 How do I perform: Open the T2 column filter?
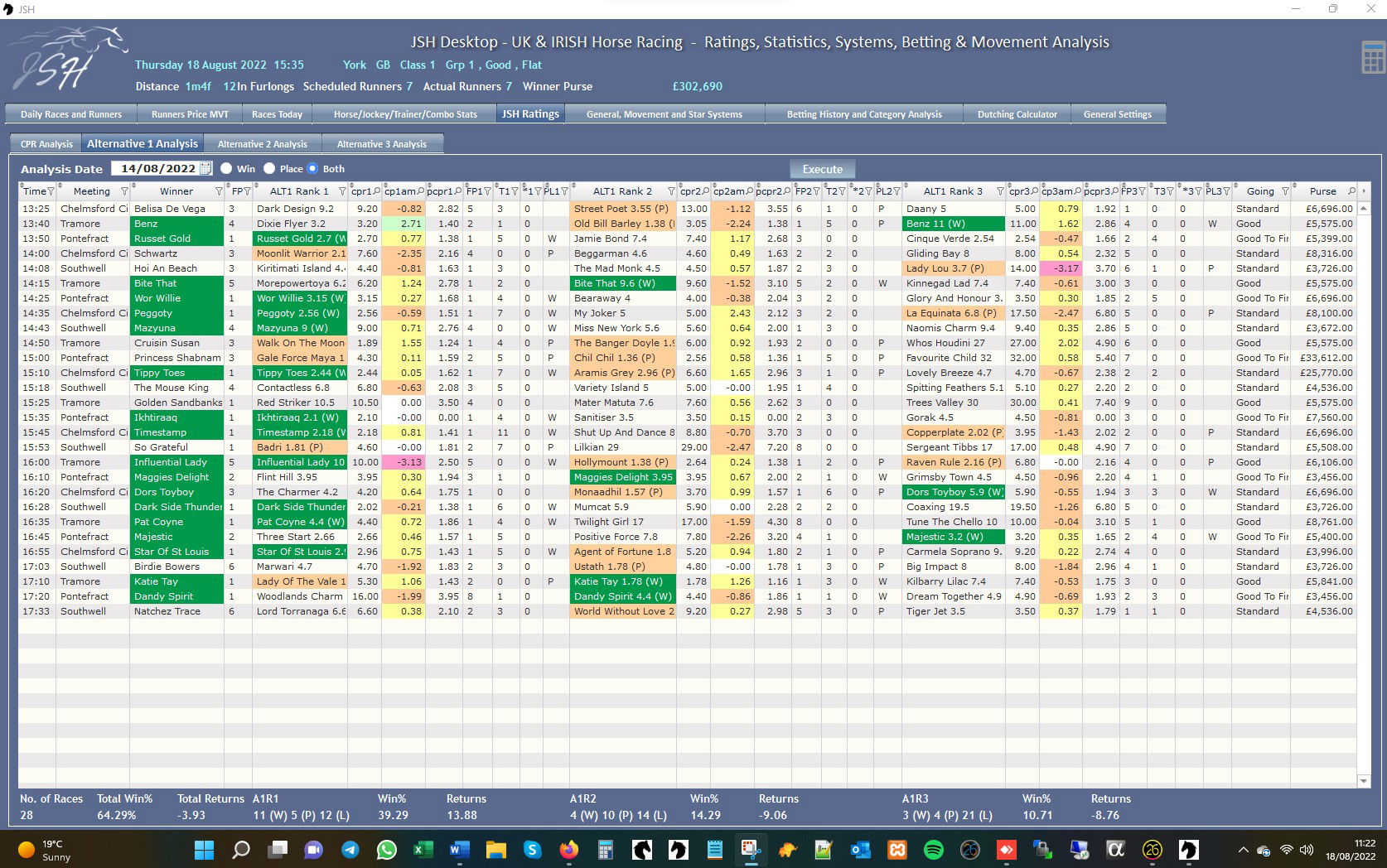pyautogui.click(x=843, y=191)
